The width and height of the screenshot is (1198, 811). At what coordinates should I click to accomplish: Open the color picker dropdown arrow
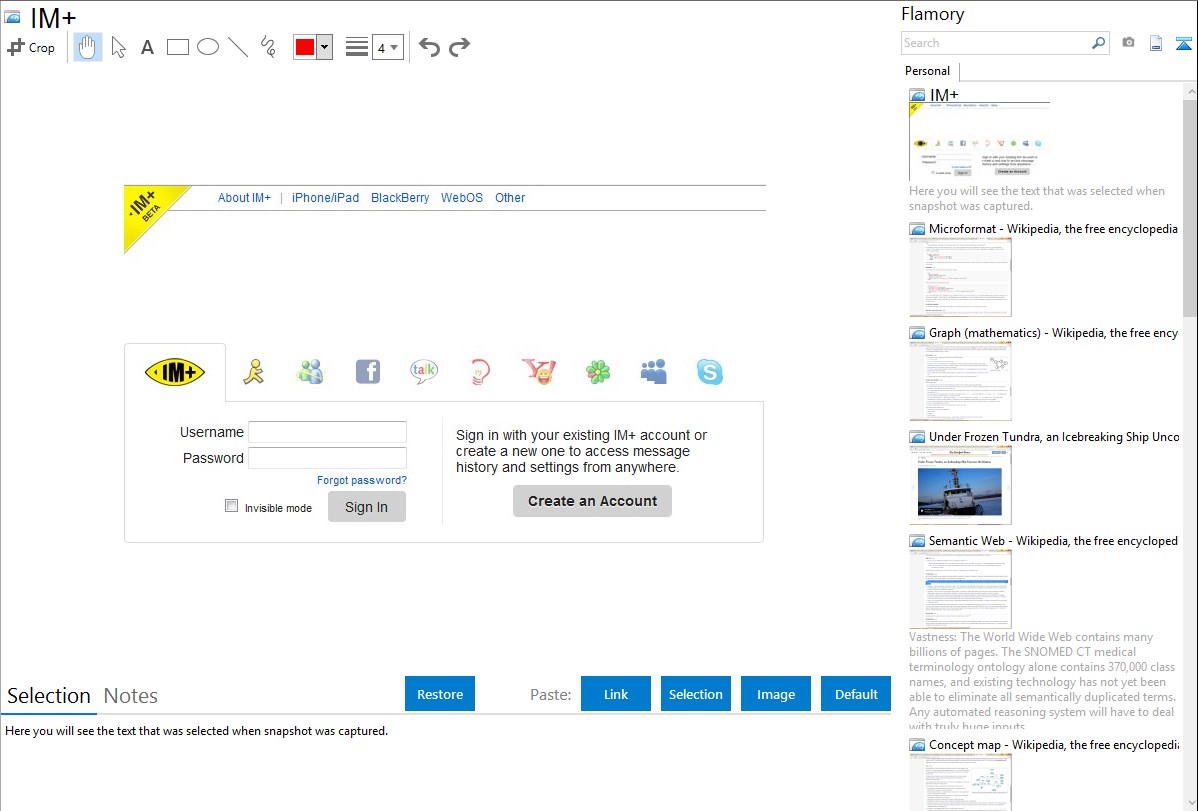325,47
